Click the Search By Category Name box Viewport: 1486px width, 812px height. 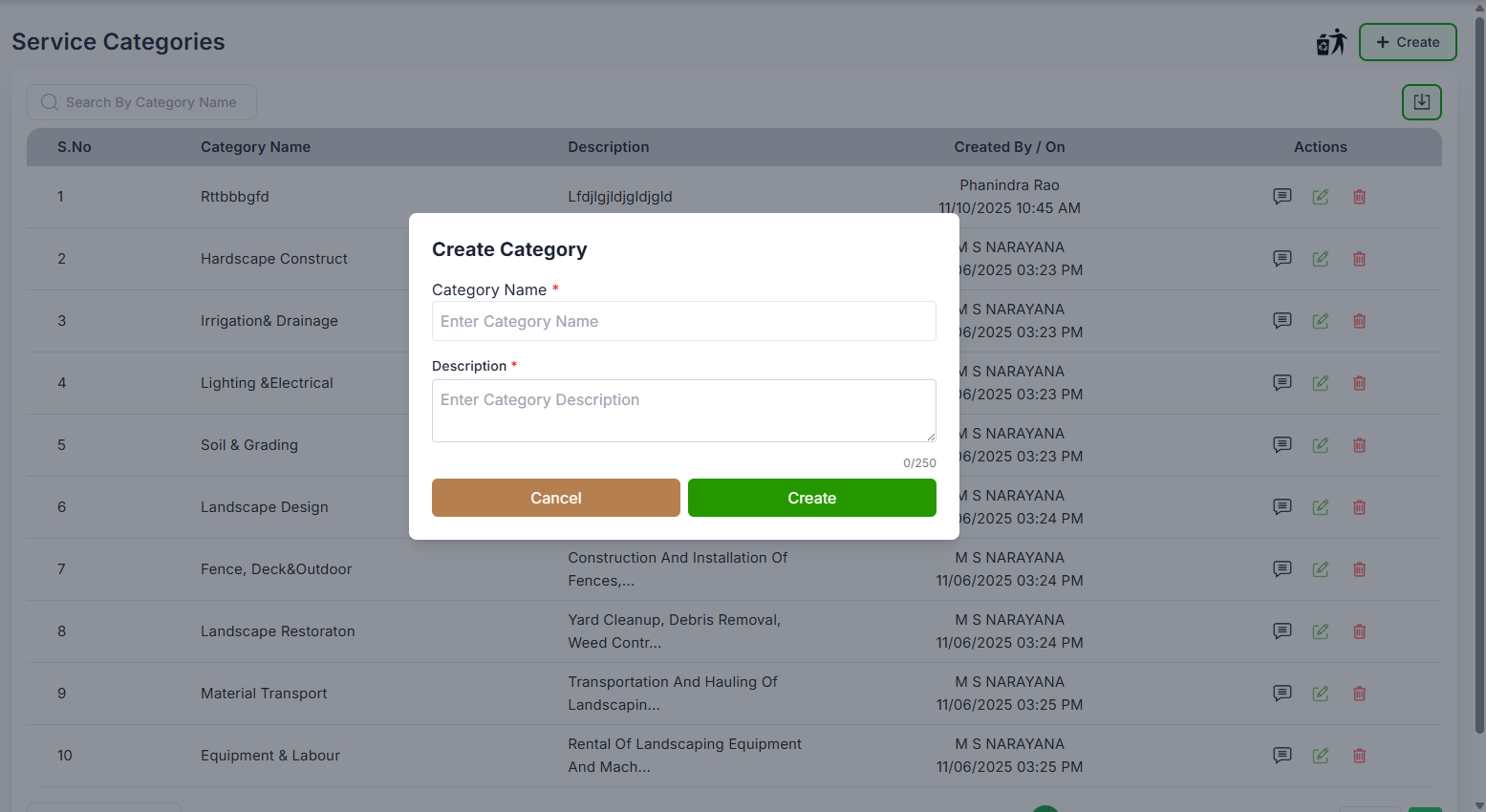click(141, 102)
